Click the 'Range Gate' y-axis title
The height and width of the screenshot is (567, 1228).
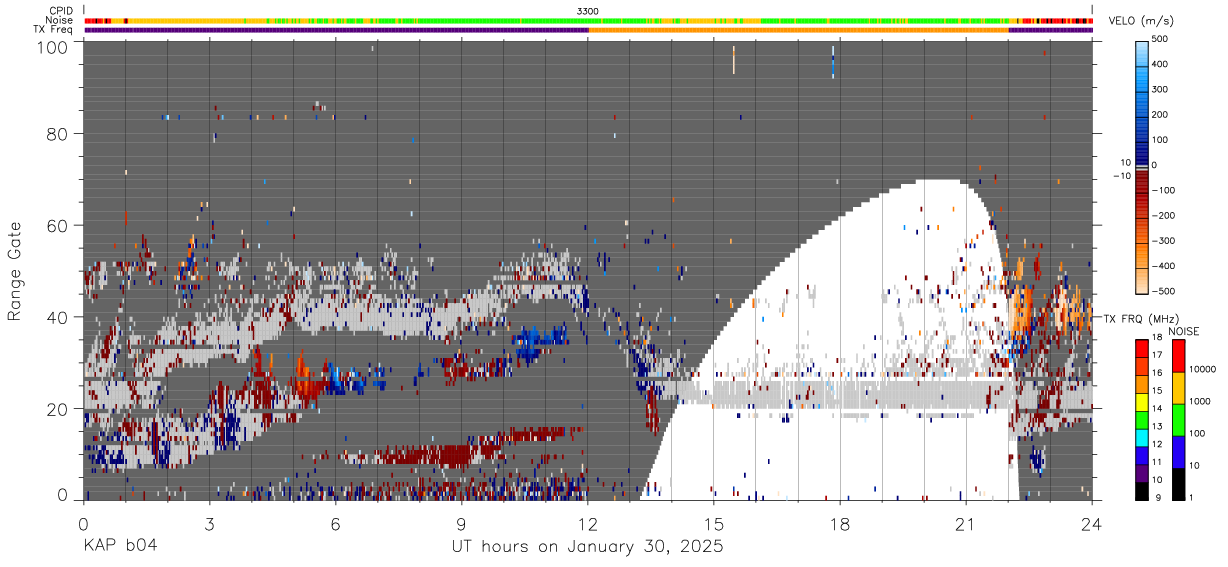click(15, 272)
